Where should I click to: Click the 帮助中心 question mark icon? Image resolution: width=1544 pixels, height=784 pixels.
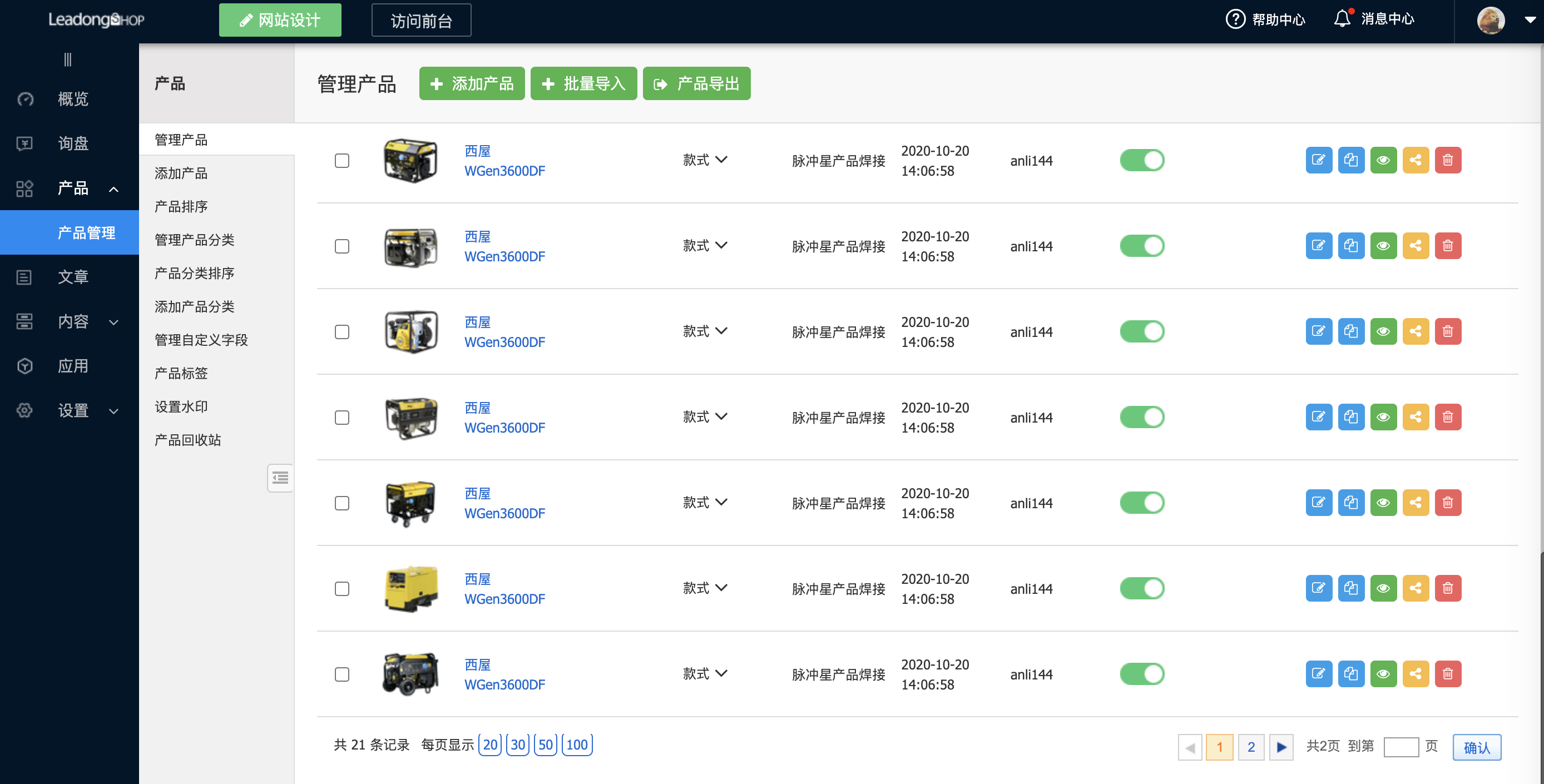1235,19
